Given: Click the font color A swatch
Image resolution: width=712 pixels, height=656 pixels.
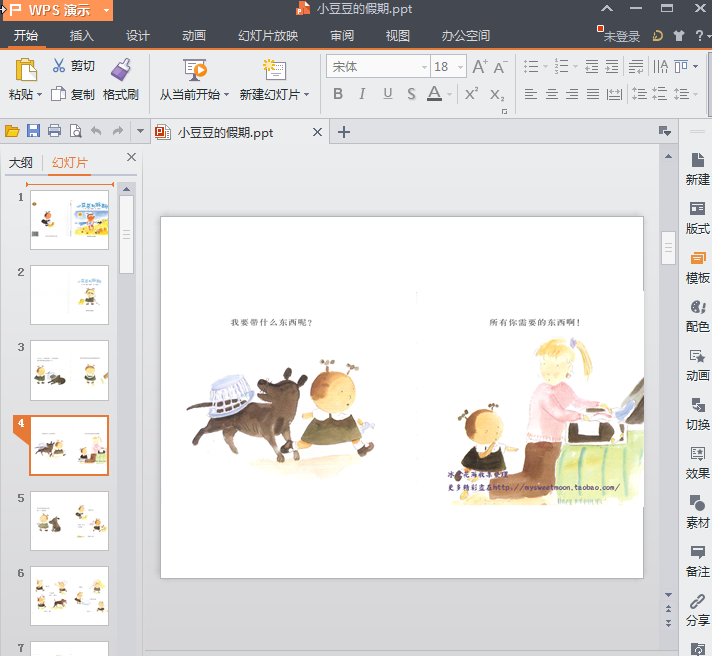Looking at the screenshot, I should [435, 94].
